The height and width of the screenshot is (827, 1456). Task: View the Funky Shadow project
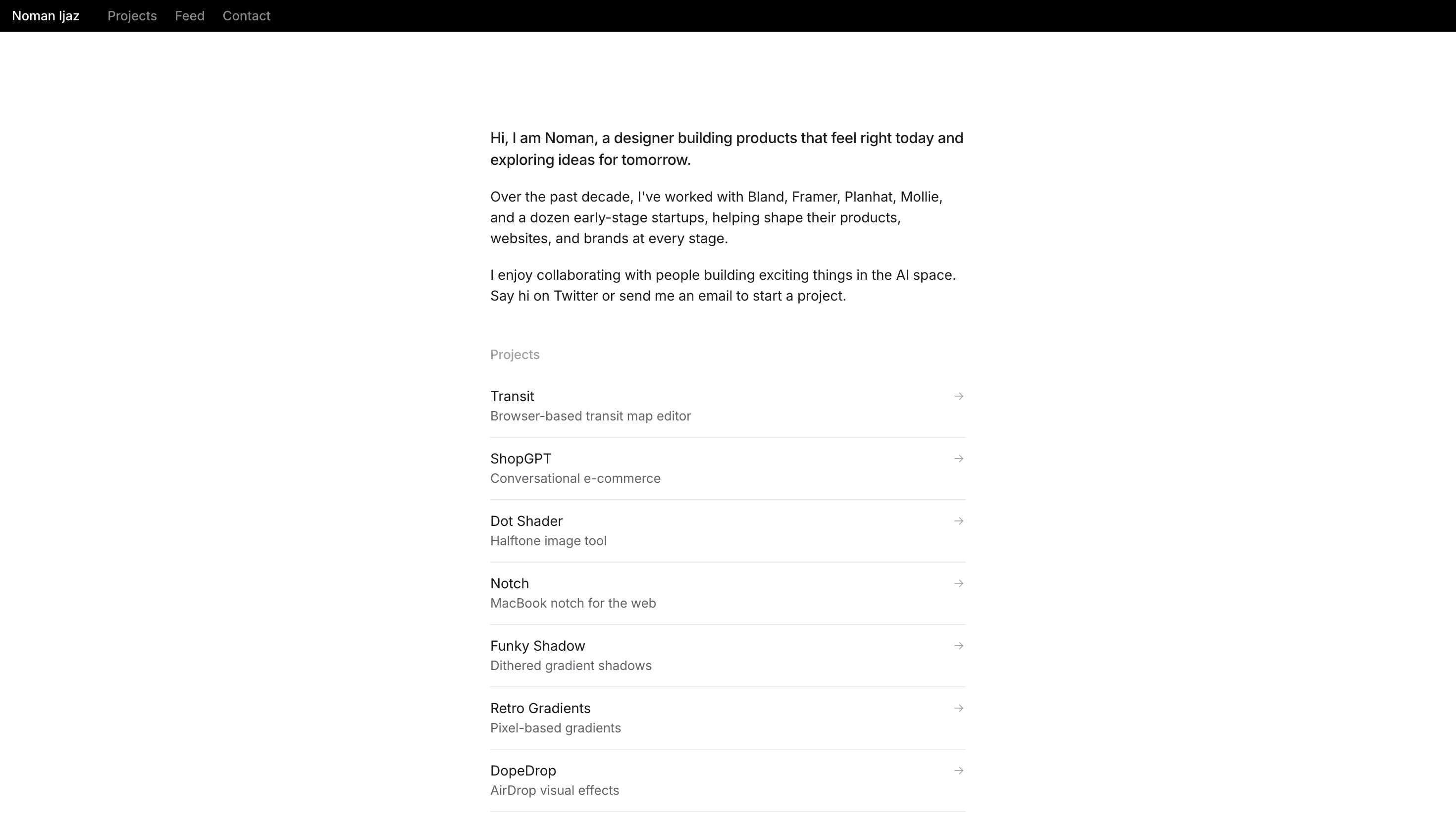537,646
